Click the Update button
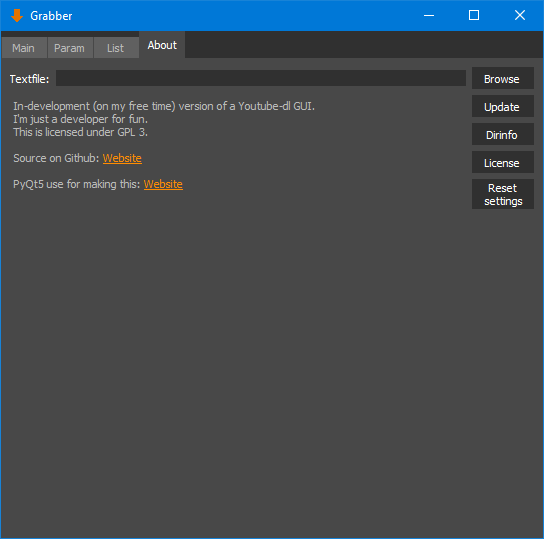The width and height of the screenshot is (544, 539). click(502, 107)
